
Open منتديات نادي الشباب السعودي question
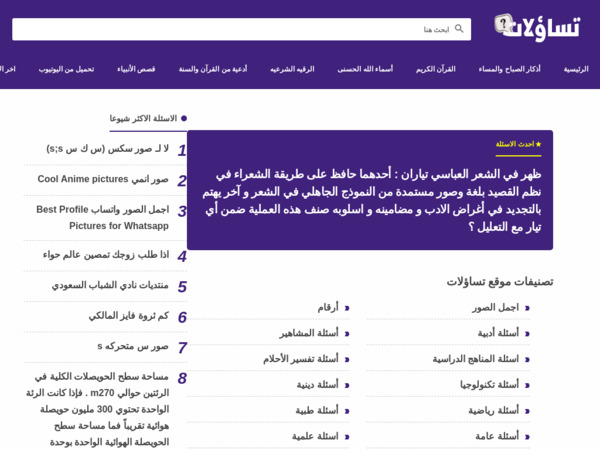110,285
